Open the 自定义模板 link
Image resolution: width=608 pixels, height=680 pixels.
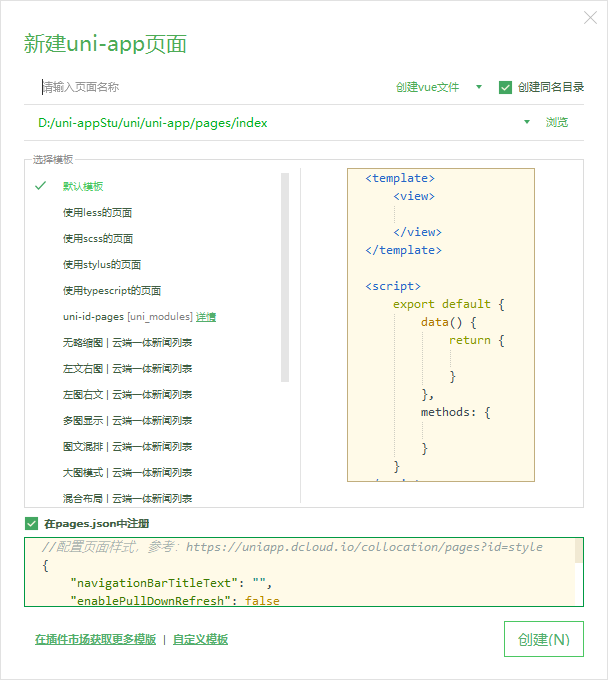[x=200, y=640]
